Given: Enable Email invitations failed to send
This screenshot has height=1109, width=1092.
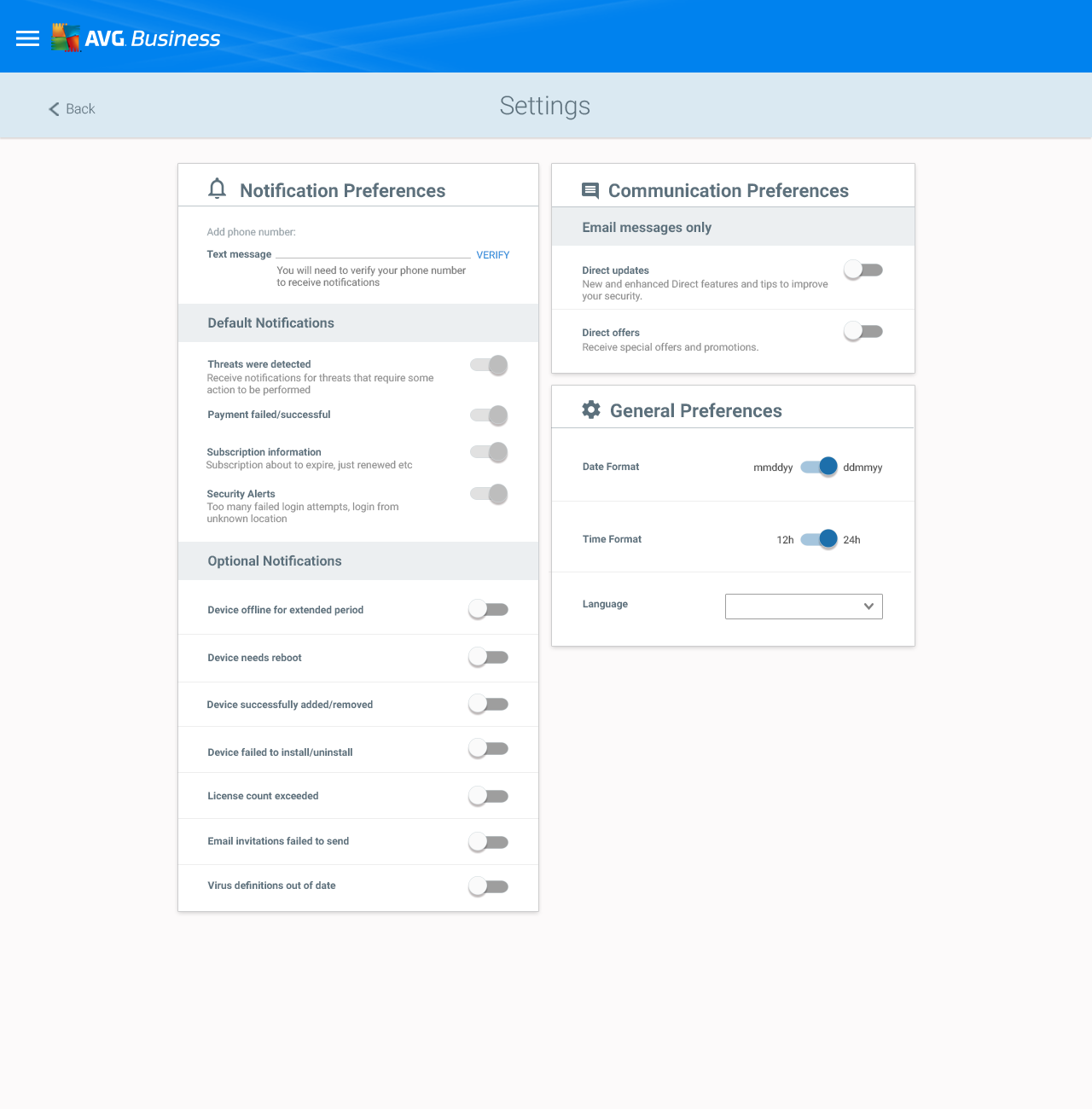Looking at the screenshot, I should pos(488,842).
